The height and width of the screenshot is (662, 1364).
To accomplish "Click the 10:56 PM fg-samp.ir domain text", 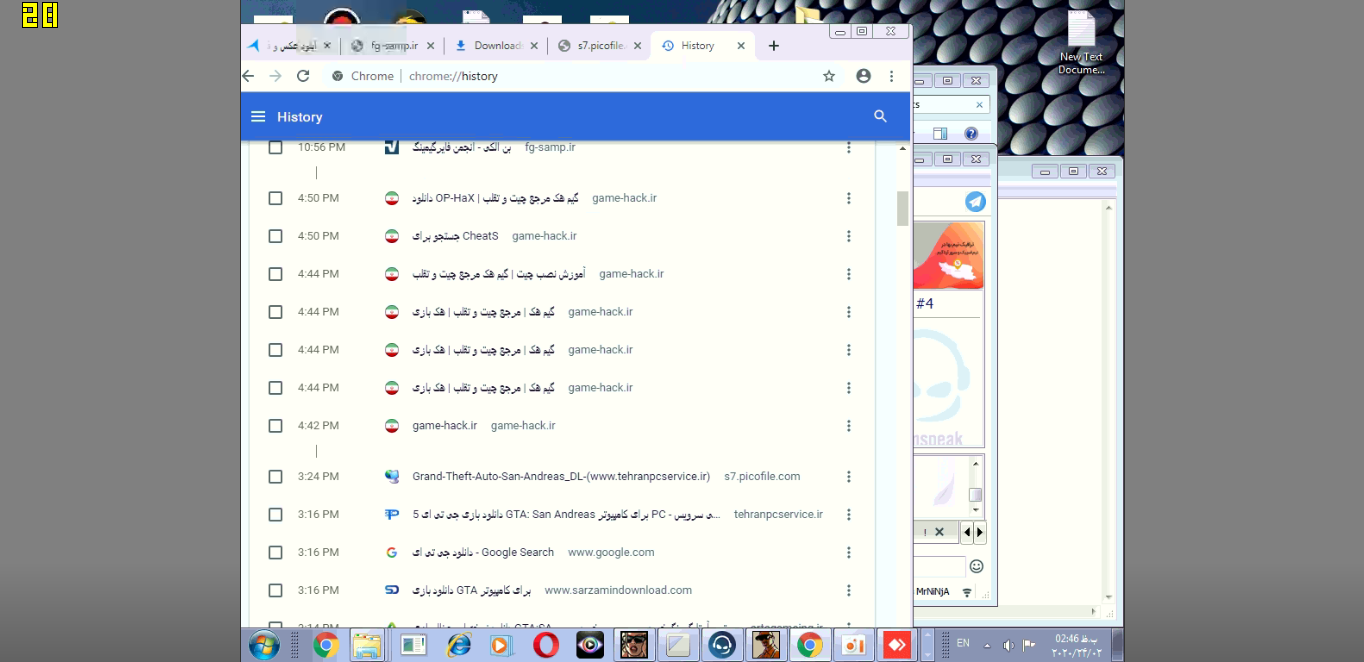I will click(550, 148).
